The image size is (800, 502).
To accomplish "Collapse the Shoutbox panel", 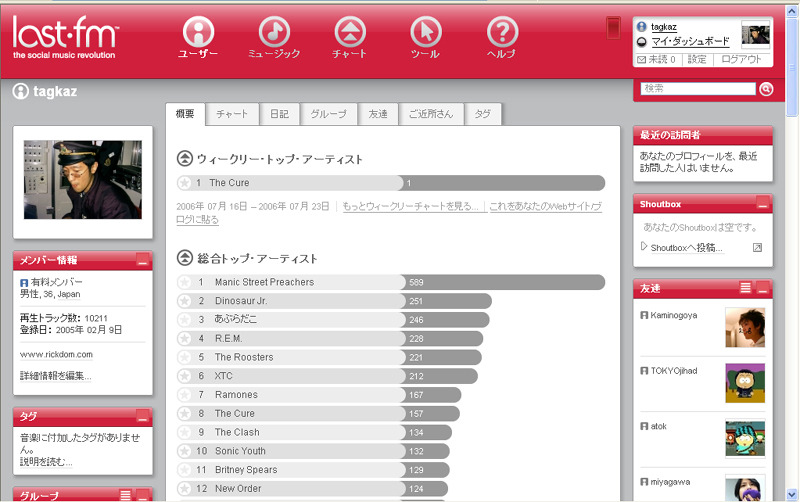I will pyautogui.click(x=763, y=205).
